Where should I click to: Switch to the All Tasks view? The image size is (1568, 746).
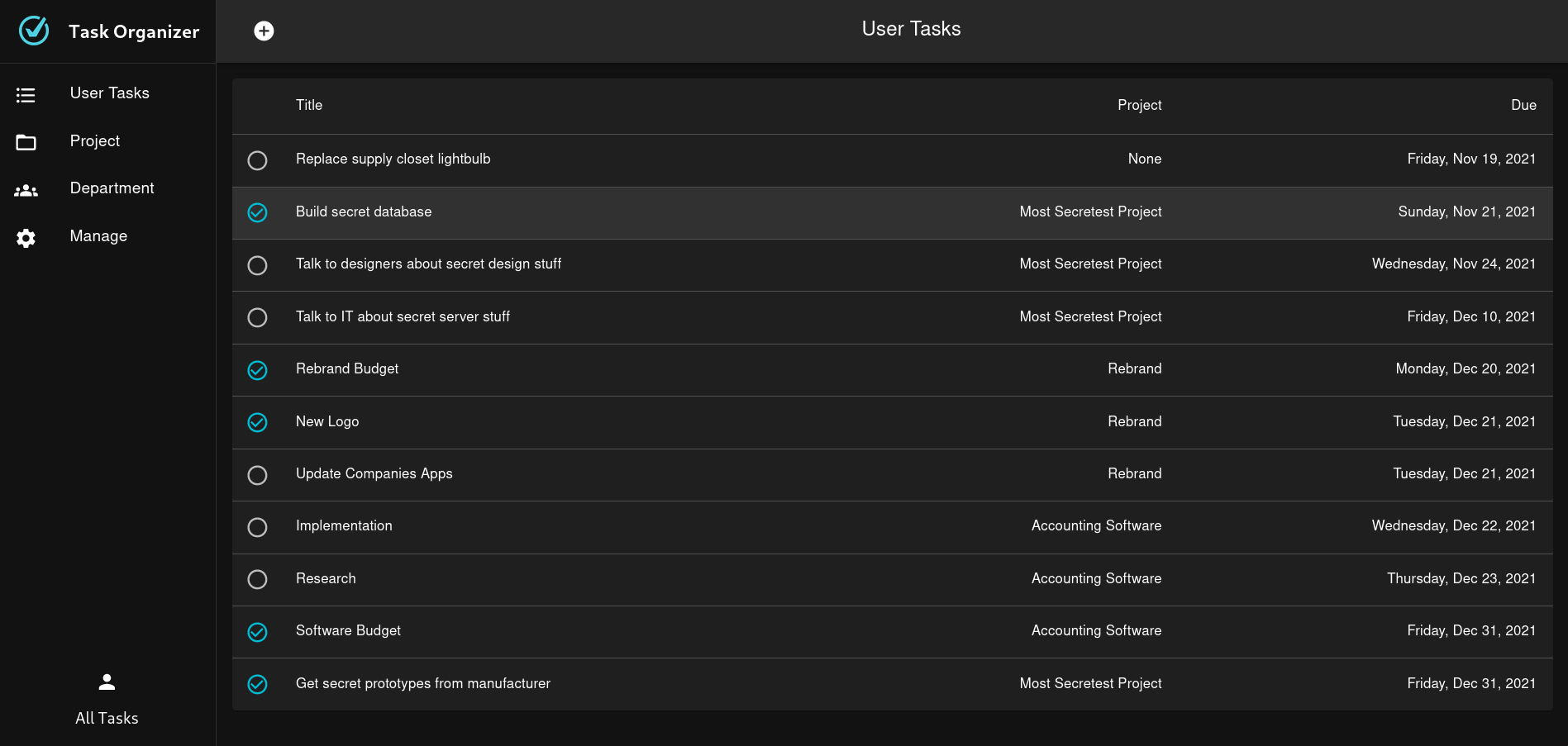click(107, 718)
